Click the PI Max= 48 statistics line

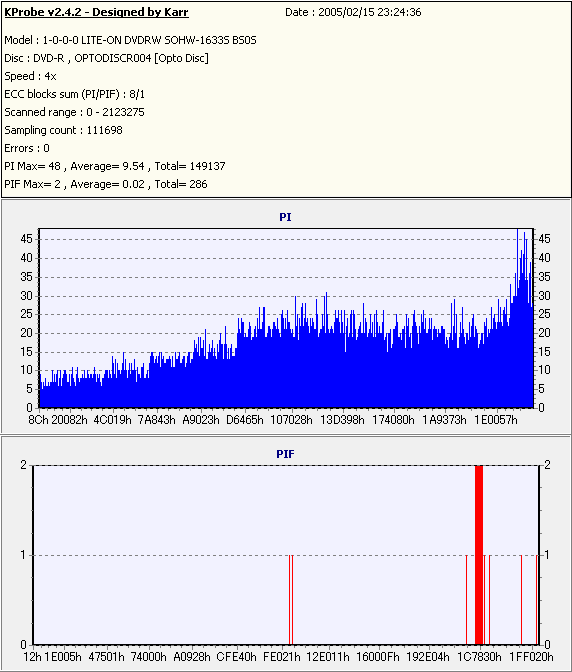115,166
